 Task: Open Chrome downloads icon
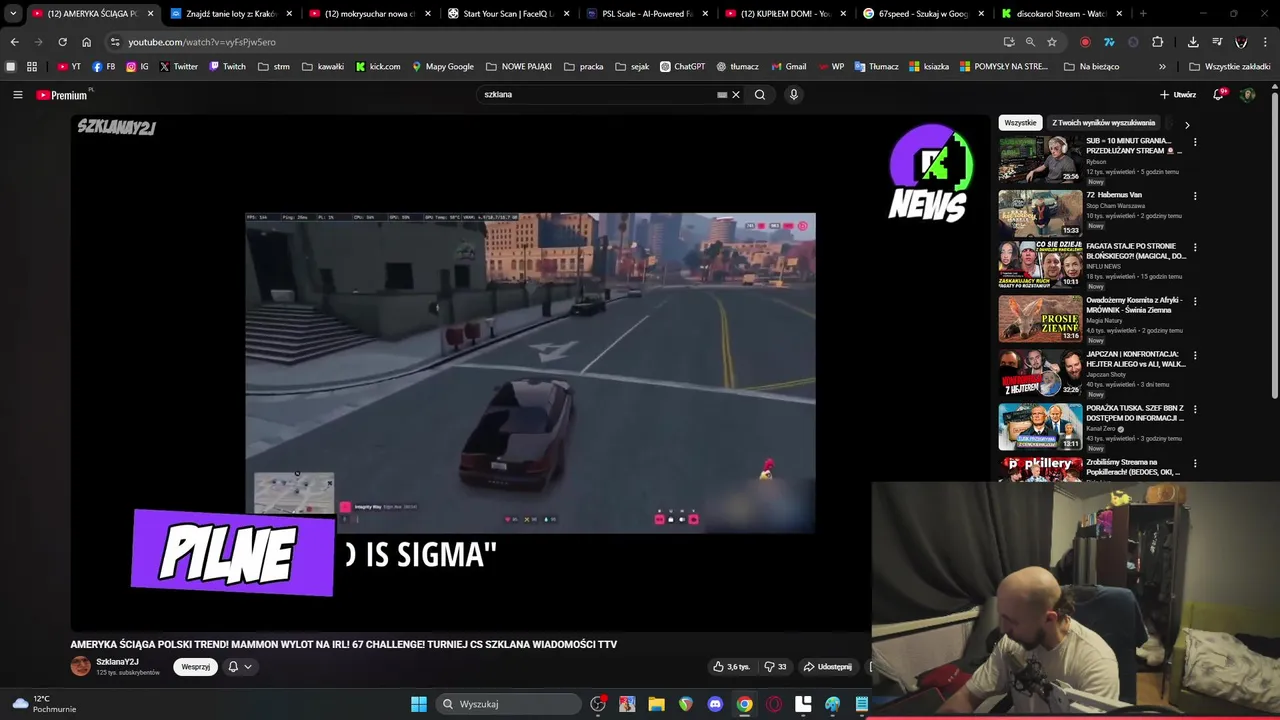(1193, 42)
